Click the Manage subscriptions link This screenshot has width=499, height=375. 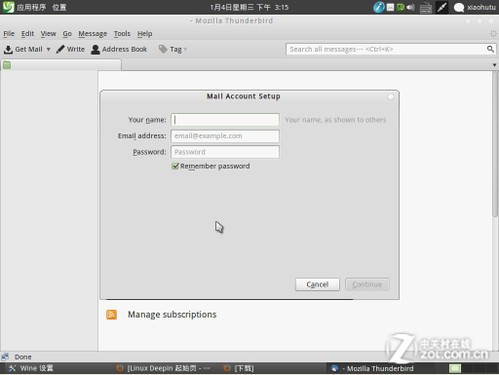(172, 314)
